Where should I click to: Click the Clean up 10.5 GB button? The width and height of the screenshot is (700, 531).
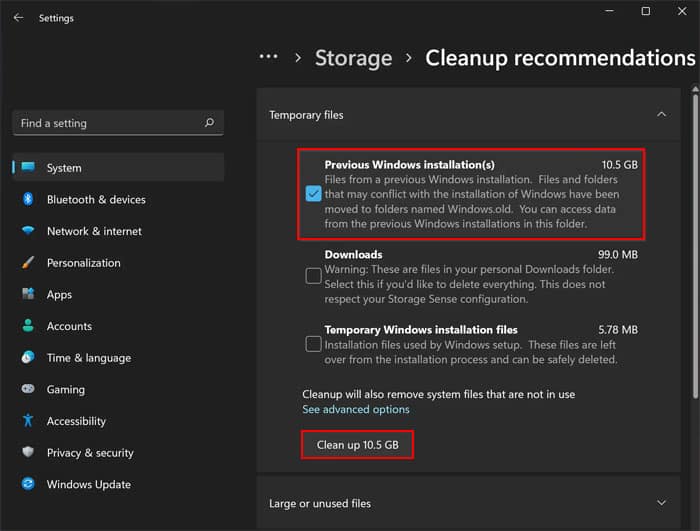(x=357, y=445)
